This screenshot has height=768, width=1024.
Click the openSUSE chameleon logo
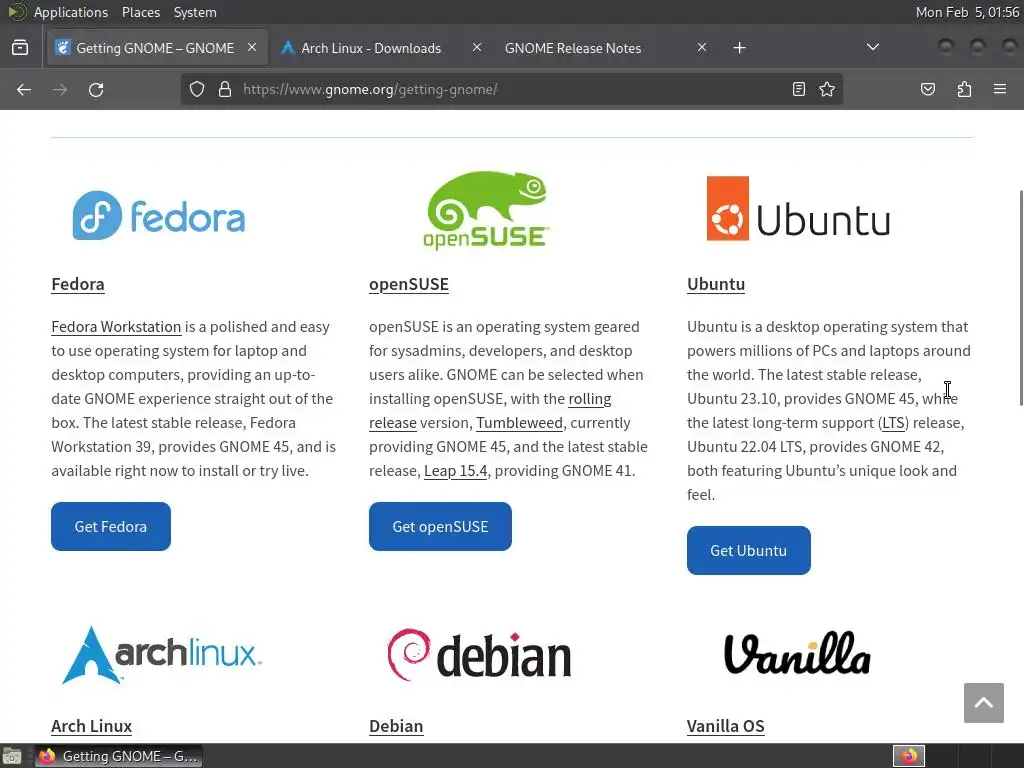[x=487, y=210]
